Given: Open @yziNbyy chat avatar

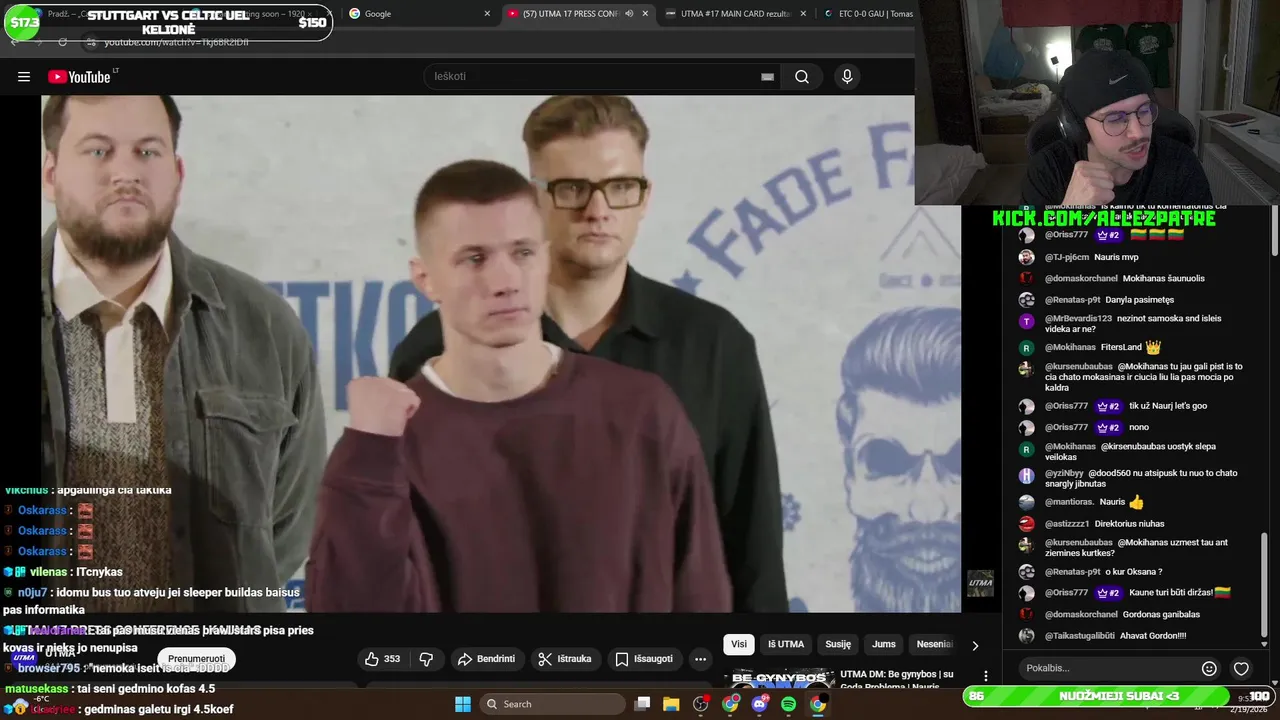Looking at the screenshot, I should tap(1026, 476).
